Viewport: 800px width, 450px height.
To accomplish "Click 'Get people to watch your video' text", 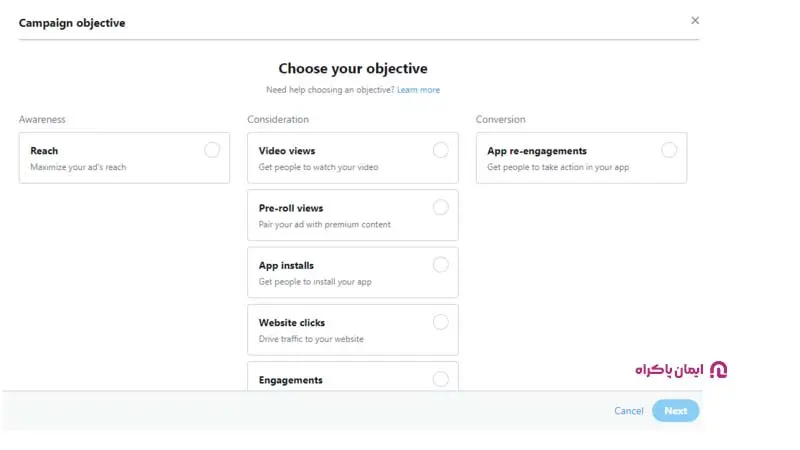I will coord(318,167).
